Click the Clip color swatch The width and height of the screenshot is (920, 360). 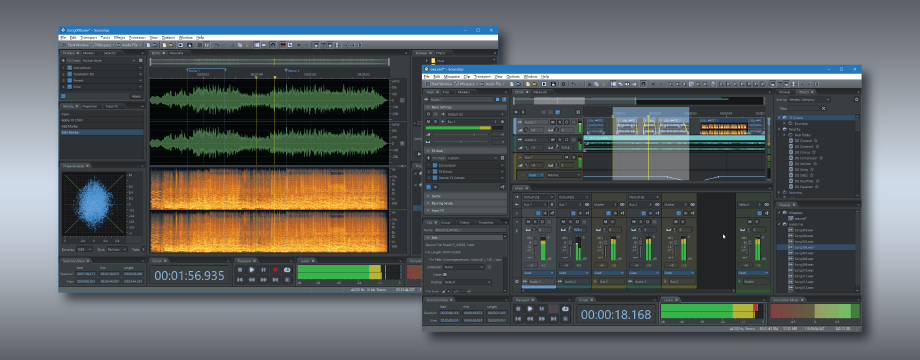pos(444,274)
